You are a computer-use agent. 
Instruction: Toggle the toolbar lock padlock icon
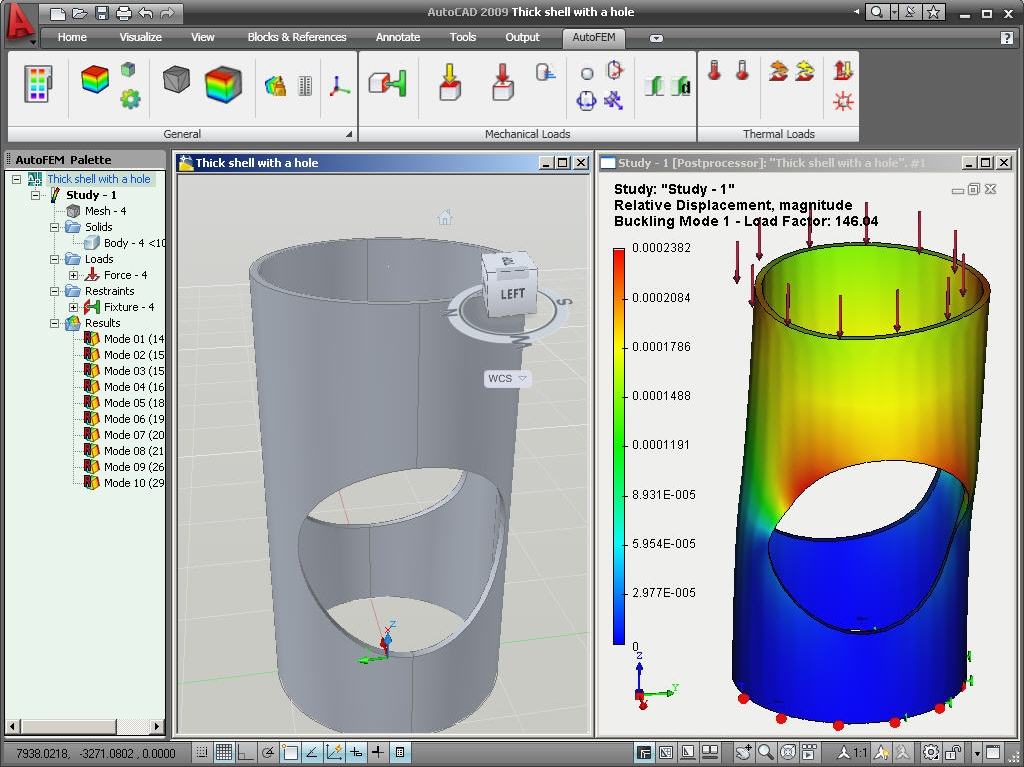(x=953, y=753)
